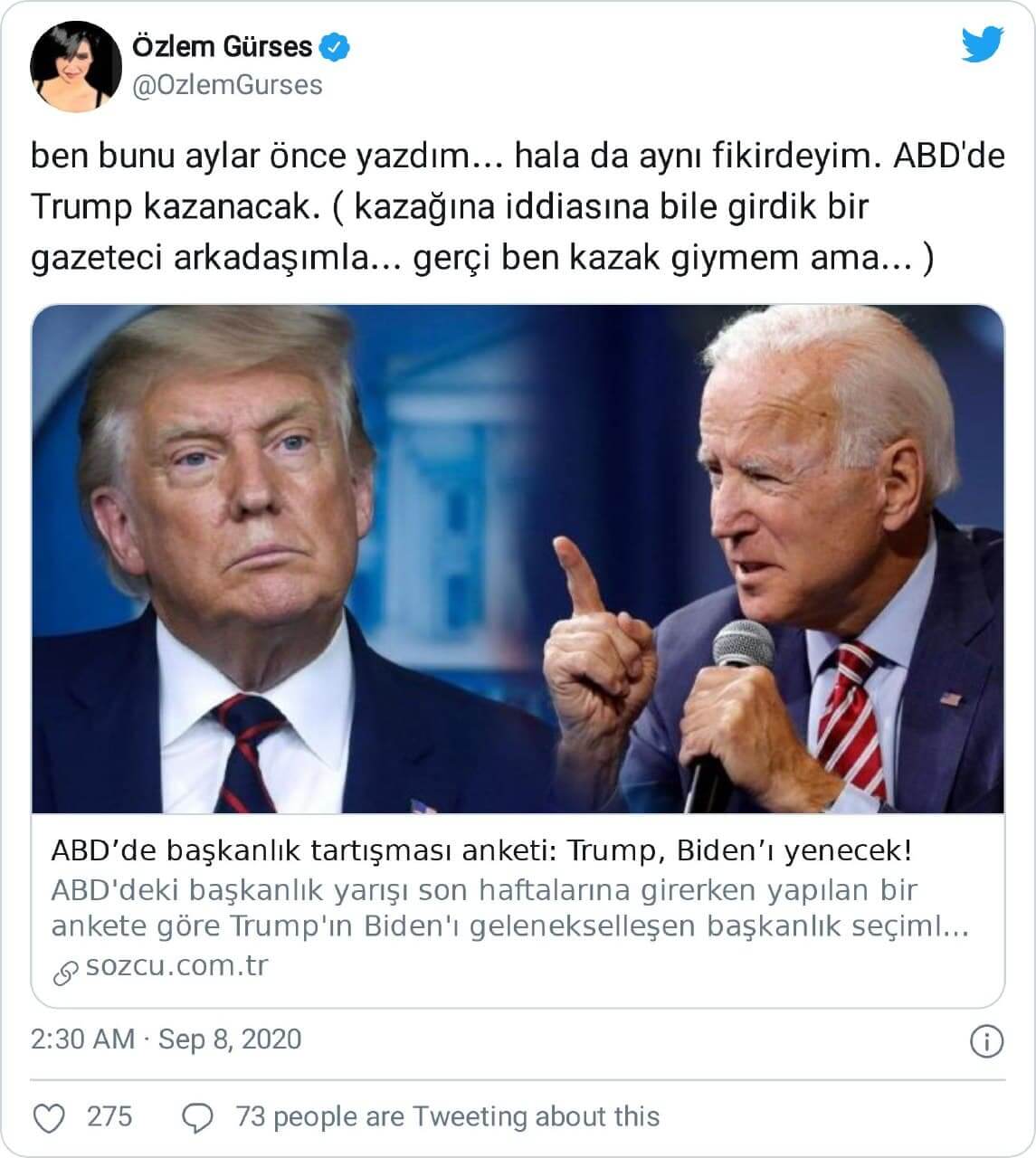
Task: Open the article description snippet text
Action: click(510, 909)
